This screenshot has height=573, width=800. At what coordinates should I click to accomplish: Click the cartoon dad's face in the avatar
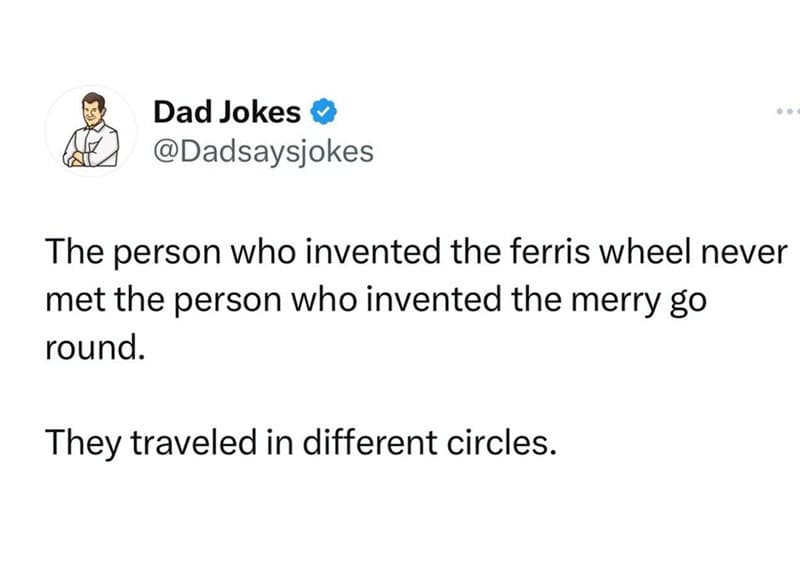(94, 112)
